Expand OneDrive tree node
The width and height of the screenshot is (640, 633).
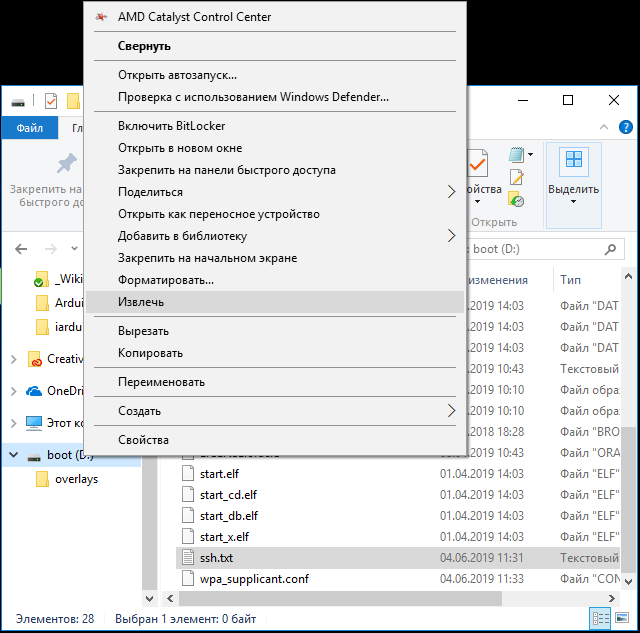tap(13, 391)
